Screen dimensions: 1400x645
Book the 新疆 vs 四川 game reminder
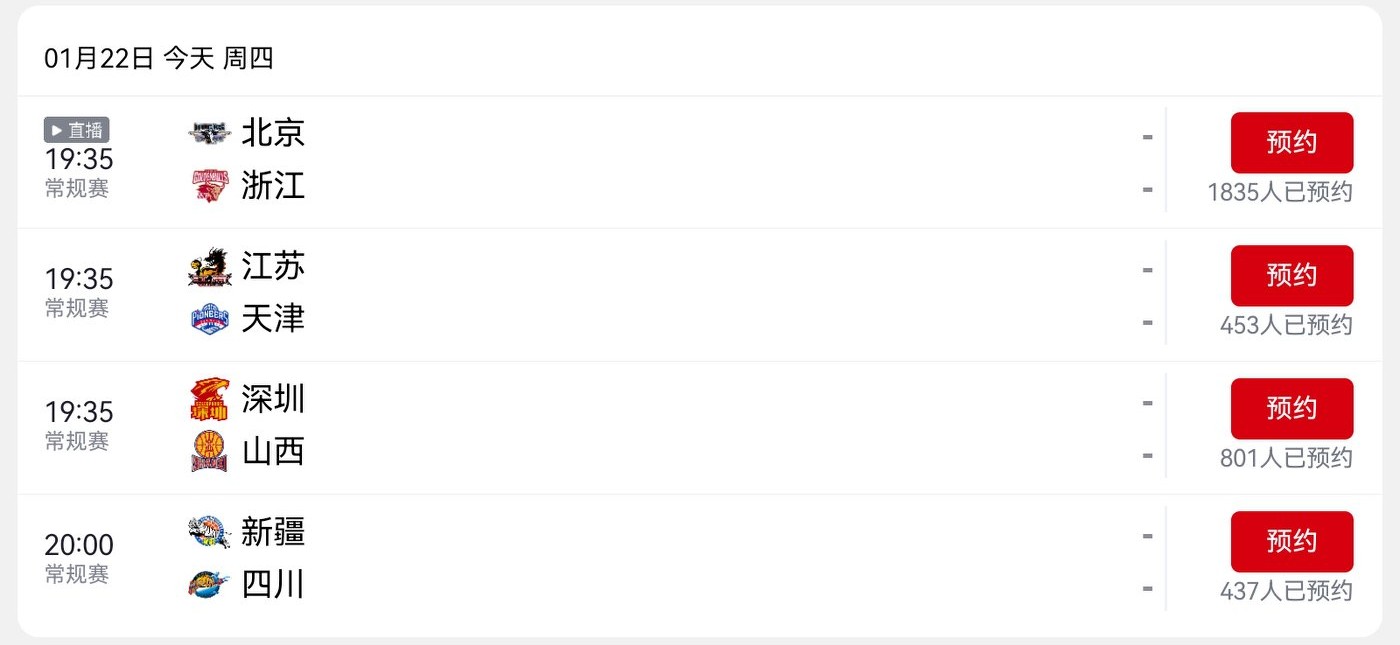[x=1291, y=541]
